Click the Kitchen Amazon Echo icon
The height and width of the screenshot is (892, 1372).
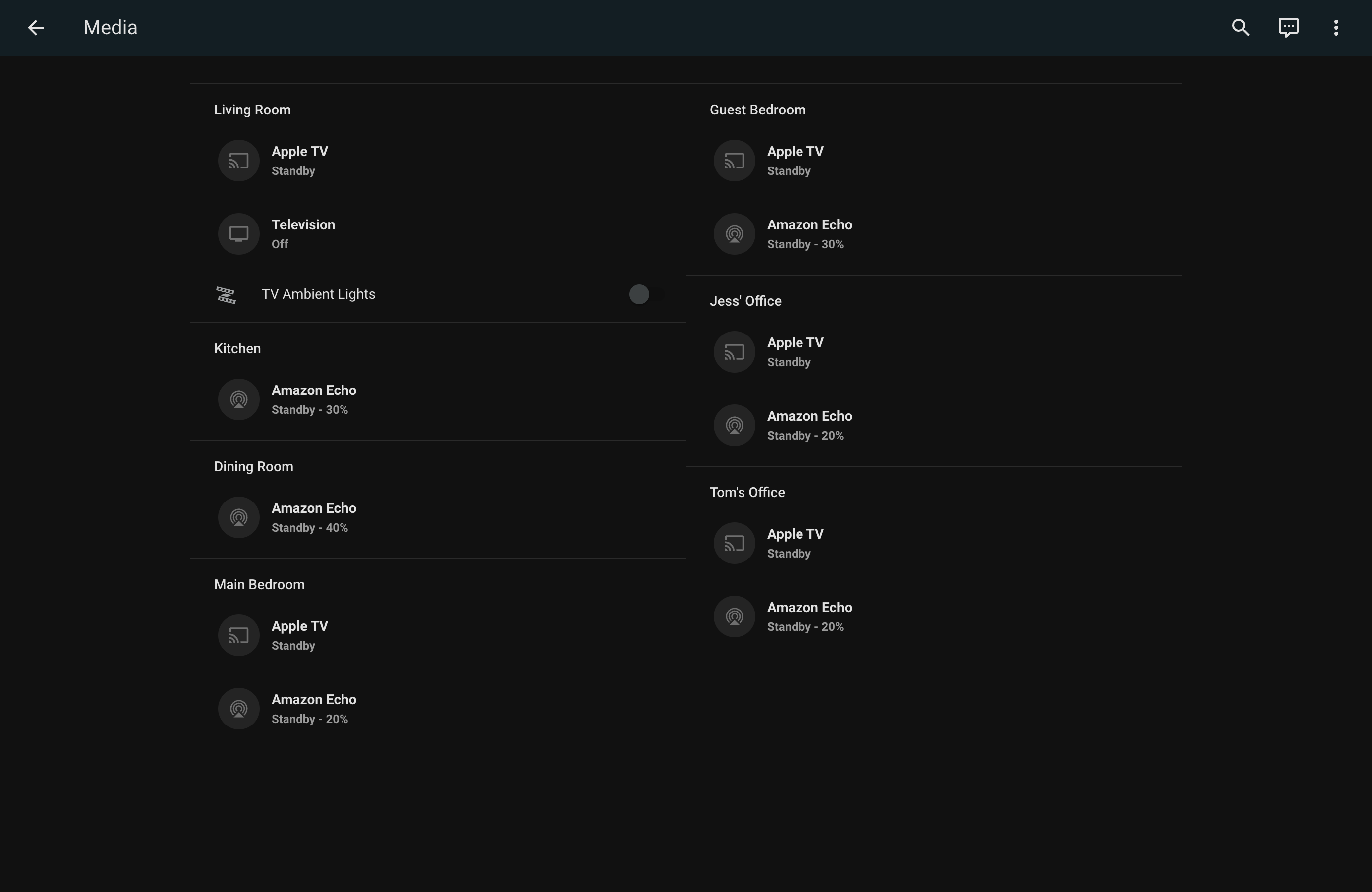[238, 399]
